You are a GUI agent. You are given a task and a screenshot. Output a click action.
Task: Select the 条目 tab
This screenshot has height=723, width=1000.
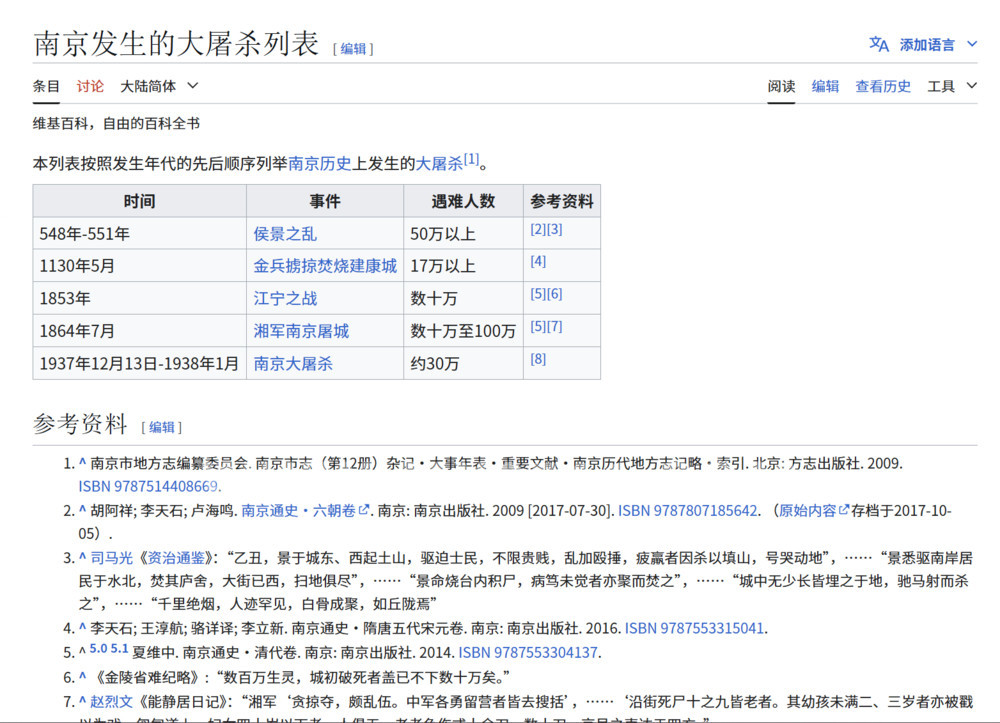(x=46, y=86)
